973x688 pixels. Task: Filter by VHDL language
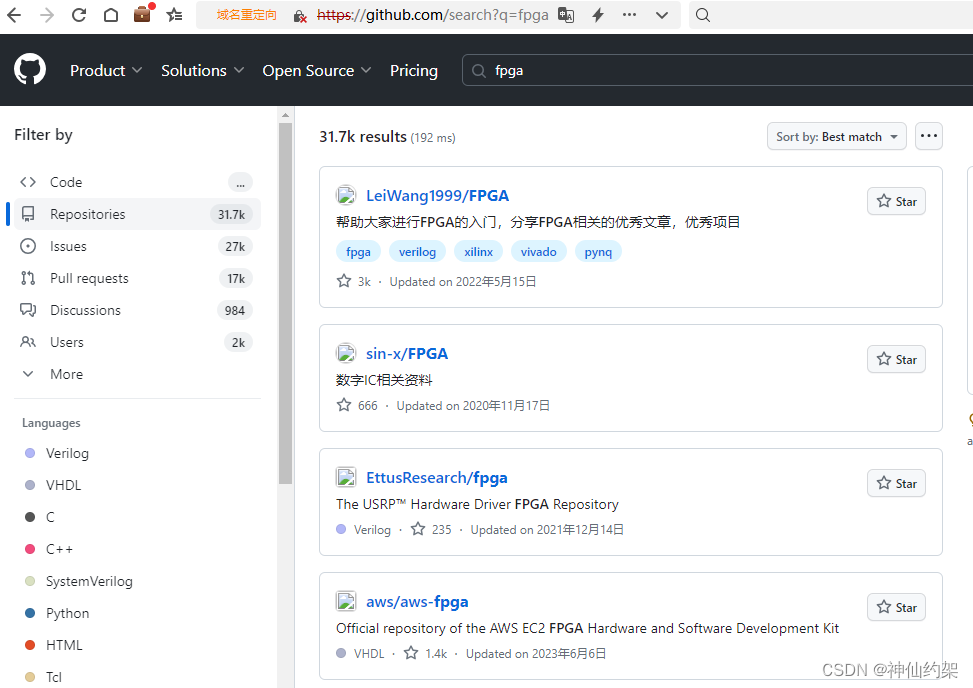(63, 485)
